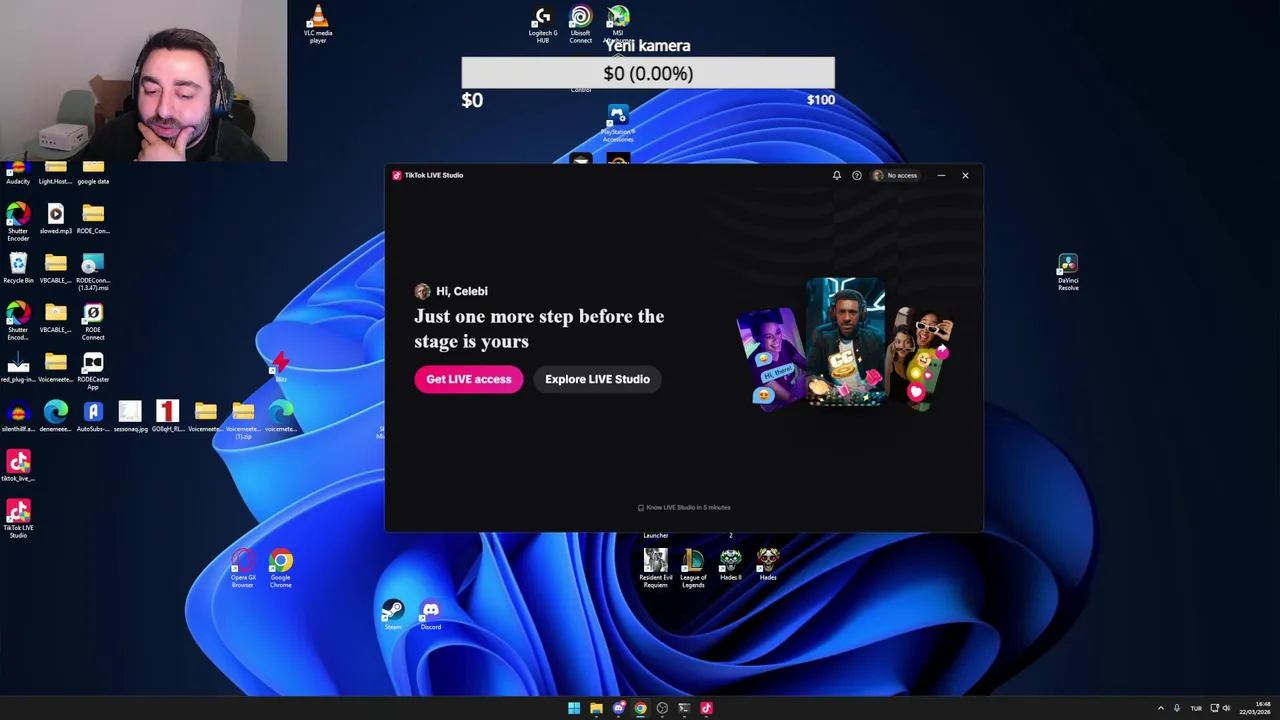The height and width of the screenshot is (720, 1280).
Task: Select DaVinci Resolve desktop icon
Action: coord(1068,272)
